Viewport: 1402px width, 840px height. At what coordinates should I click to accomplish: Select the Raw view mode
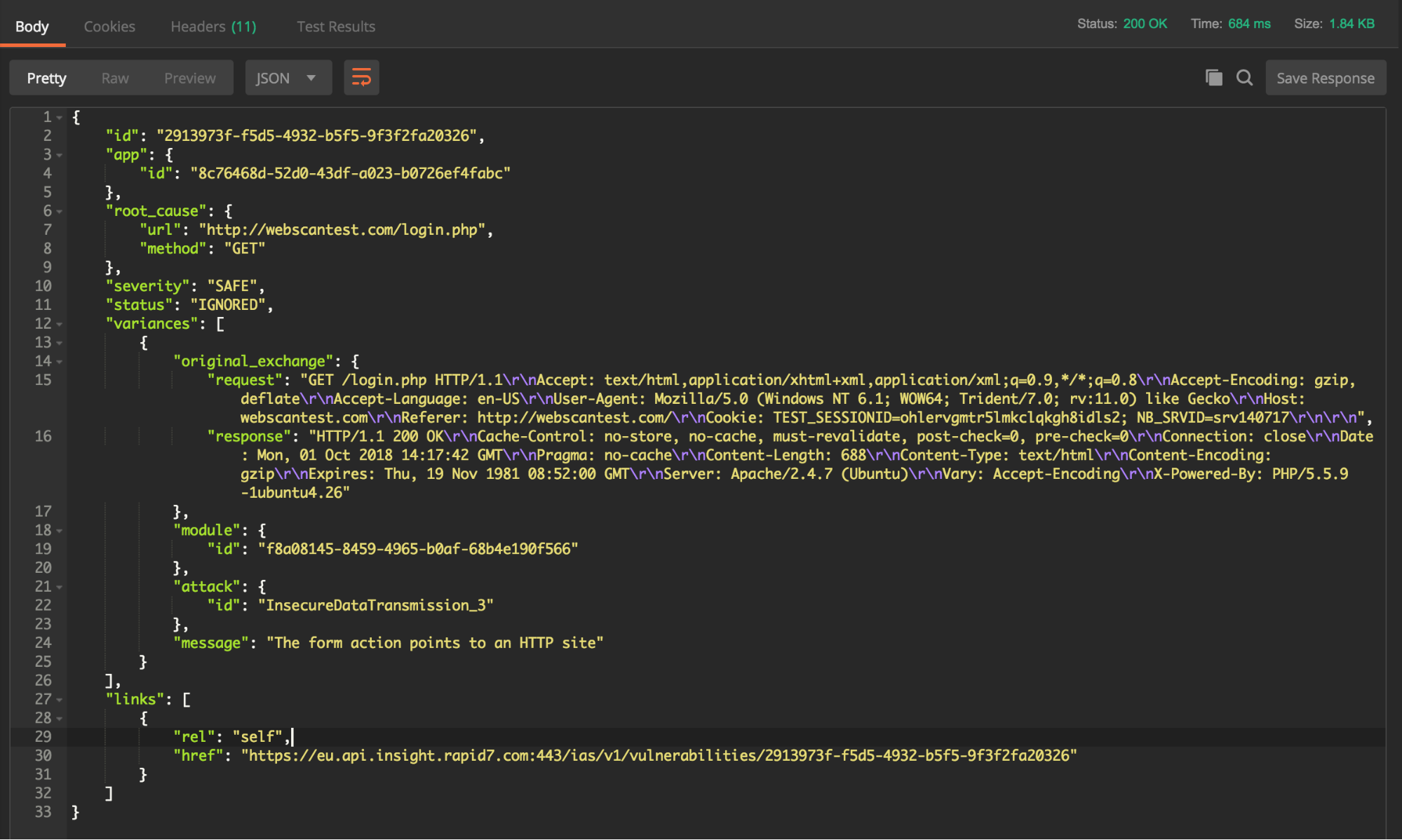(x=115, y=78)
